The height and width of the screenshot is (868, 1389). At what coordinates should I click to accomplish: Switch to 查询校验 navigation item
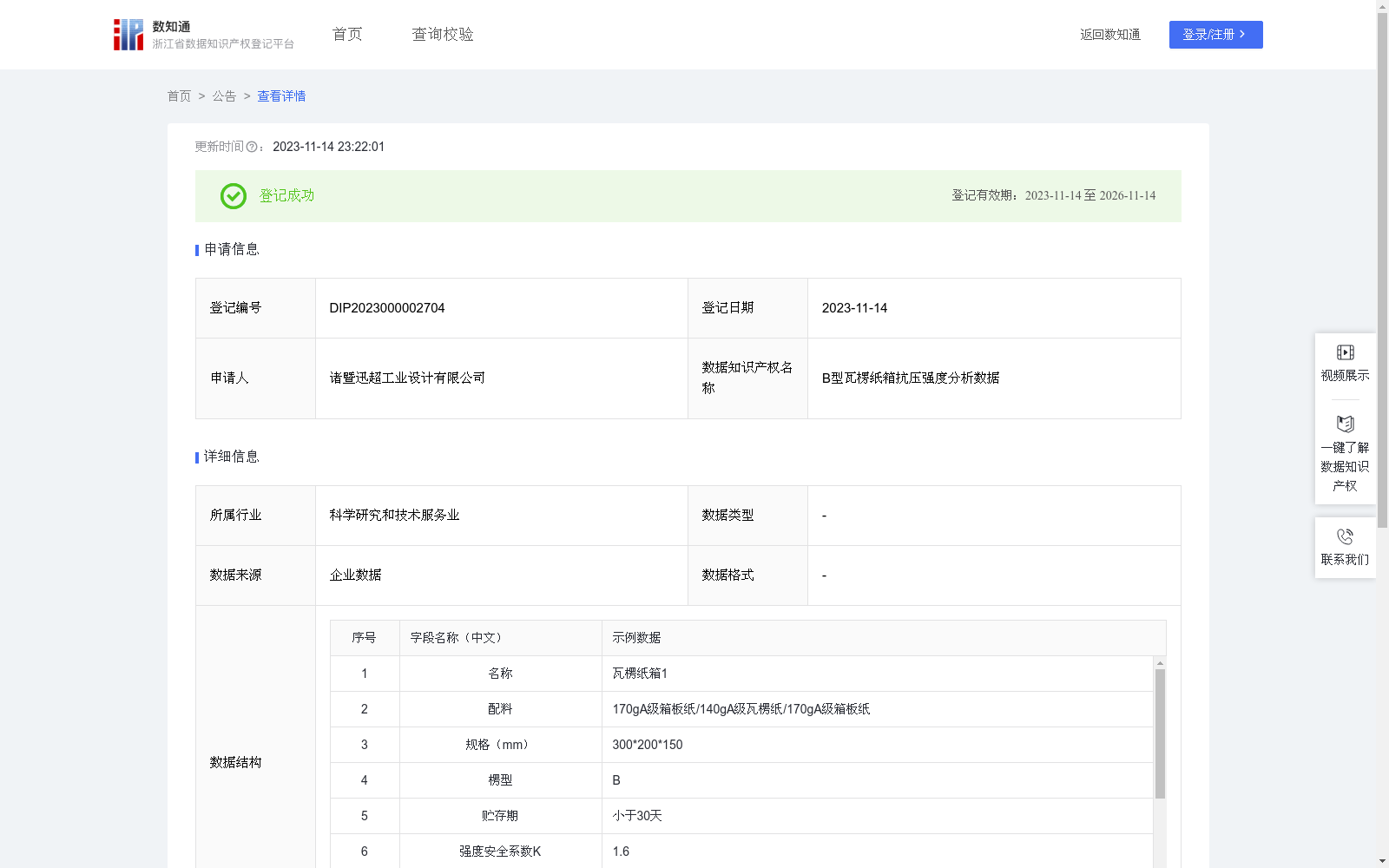(443, 34)
